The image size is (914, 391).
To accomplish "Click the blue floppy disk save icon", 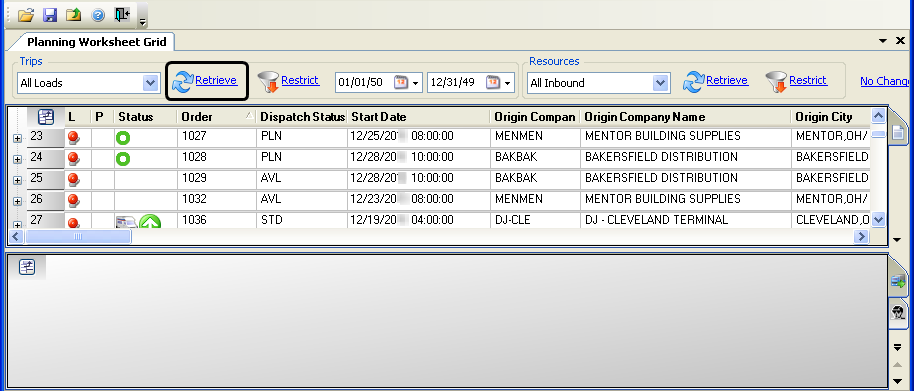I will (50, 15).
